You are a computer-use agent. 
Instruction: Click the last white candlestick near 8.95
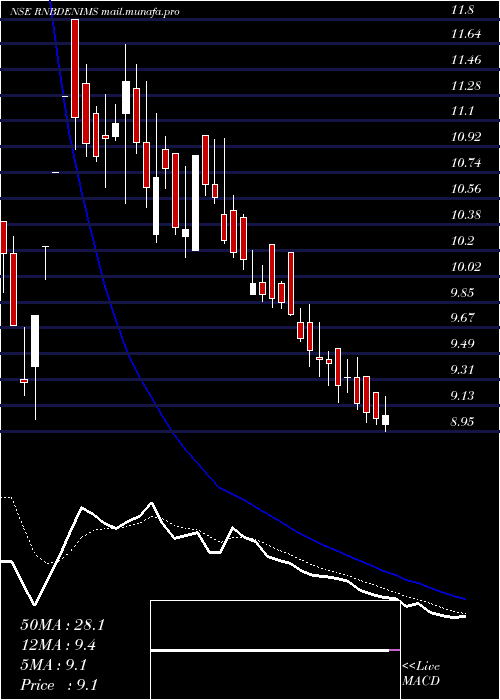[385, 420]
